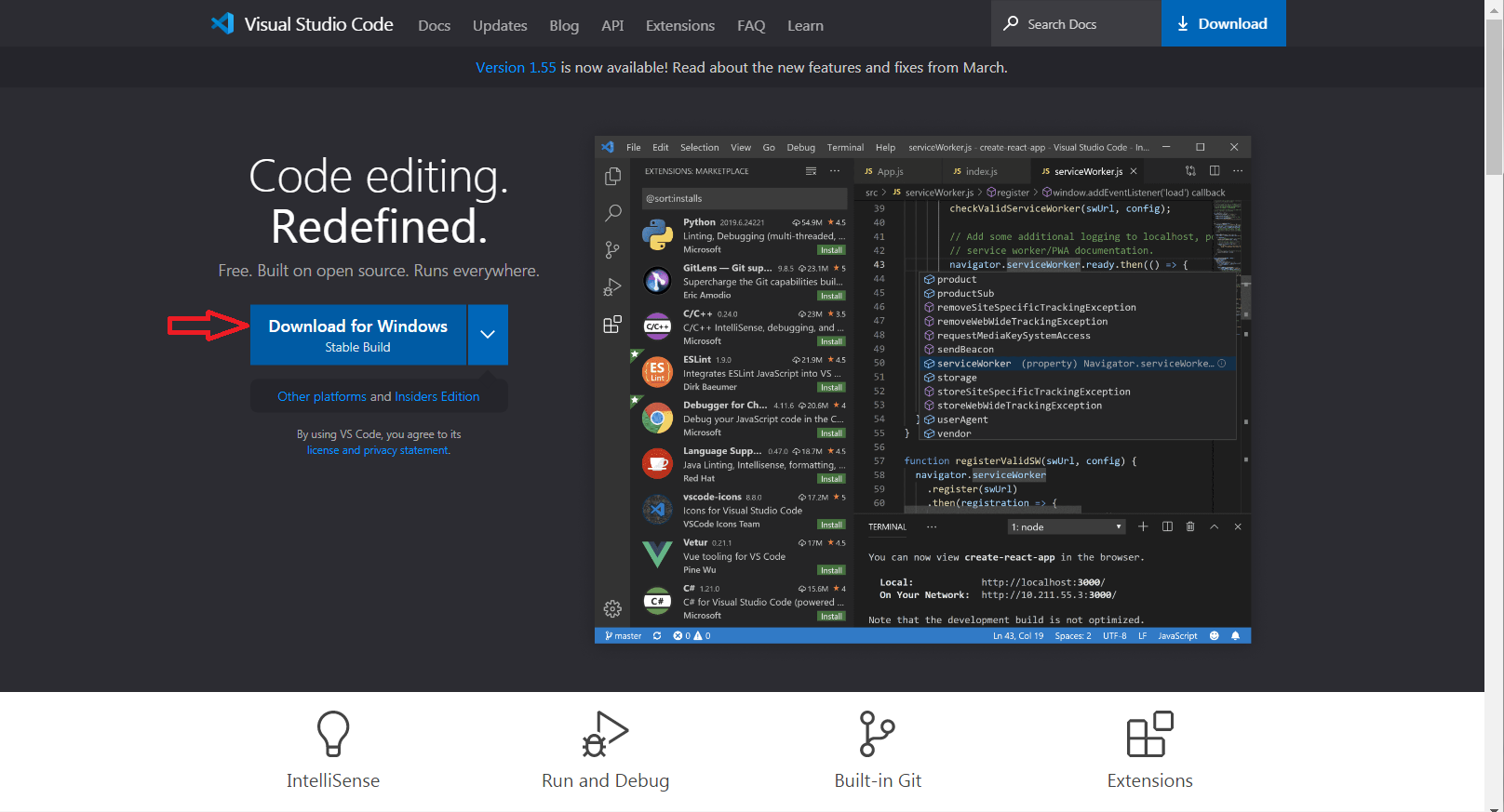Open the FAQ page
The height and width of the screenshot is (812, 1504).
[751, 25]
